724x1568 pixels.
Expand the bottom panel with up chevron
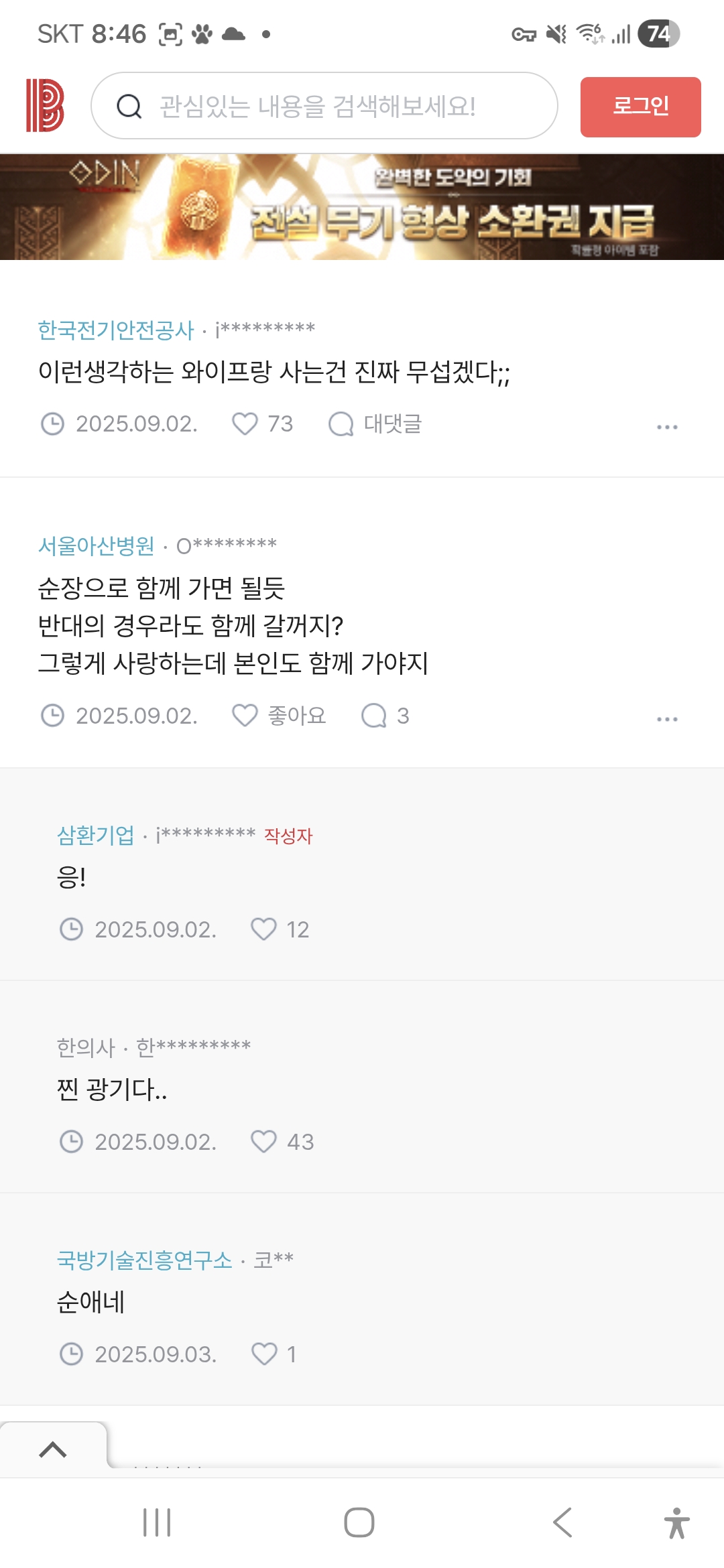click(53, 1450)
